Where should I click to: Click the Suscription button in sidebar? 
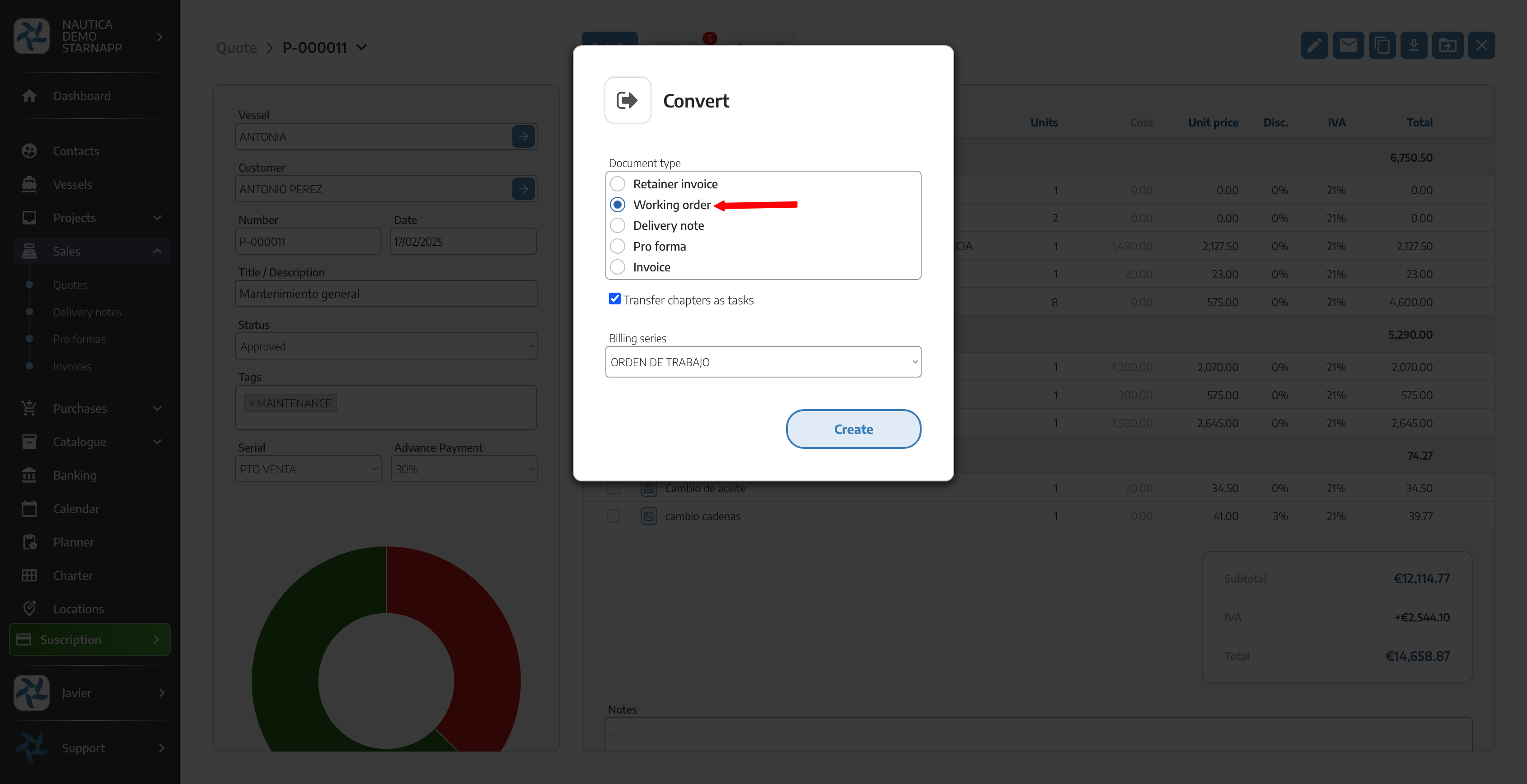(x=90, y=639)
